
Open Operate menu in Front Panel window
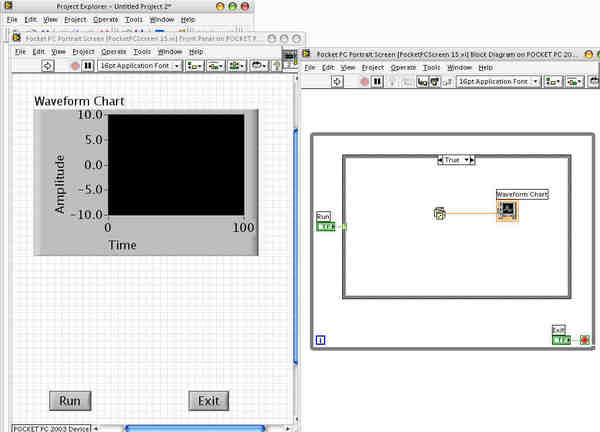pos(114,52)
